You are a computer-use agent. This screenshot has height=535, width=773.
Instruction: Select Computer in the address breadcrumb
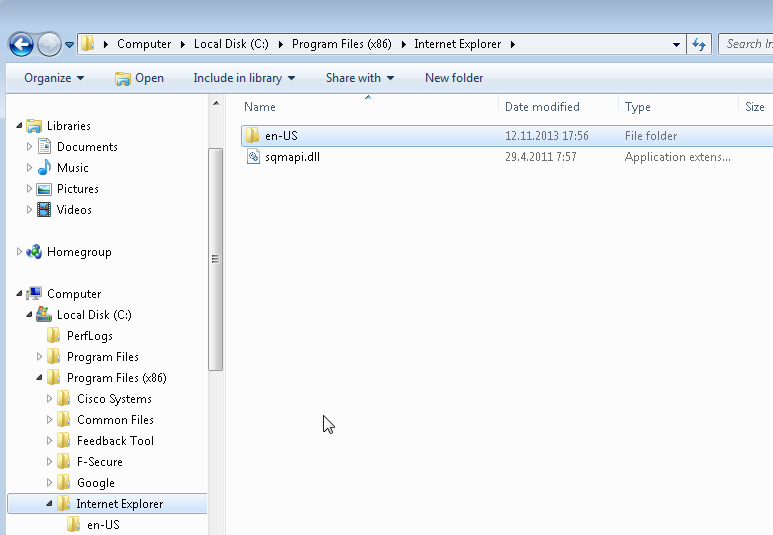click(x=144, y=44)
